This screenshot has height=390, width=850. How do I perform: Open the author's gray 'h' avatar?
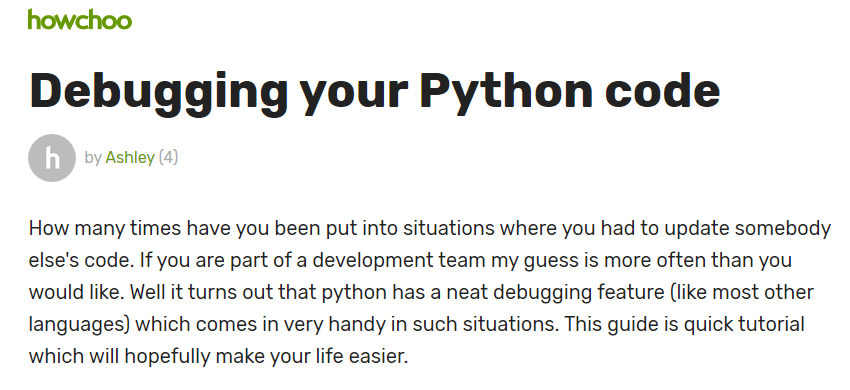click(52, 158)
